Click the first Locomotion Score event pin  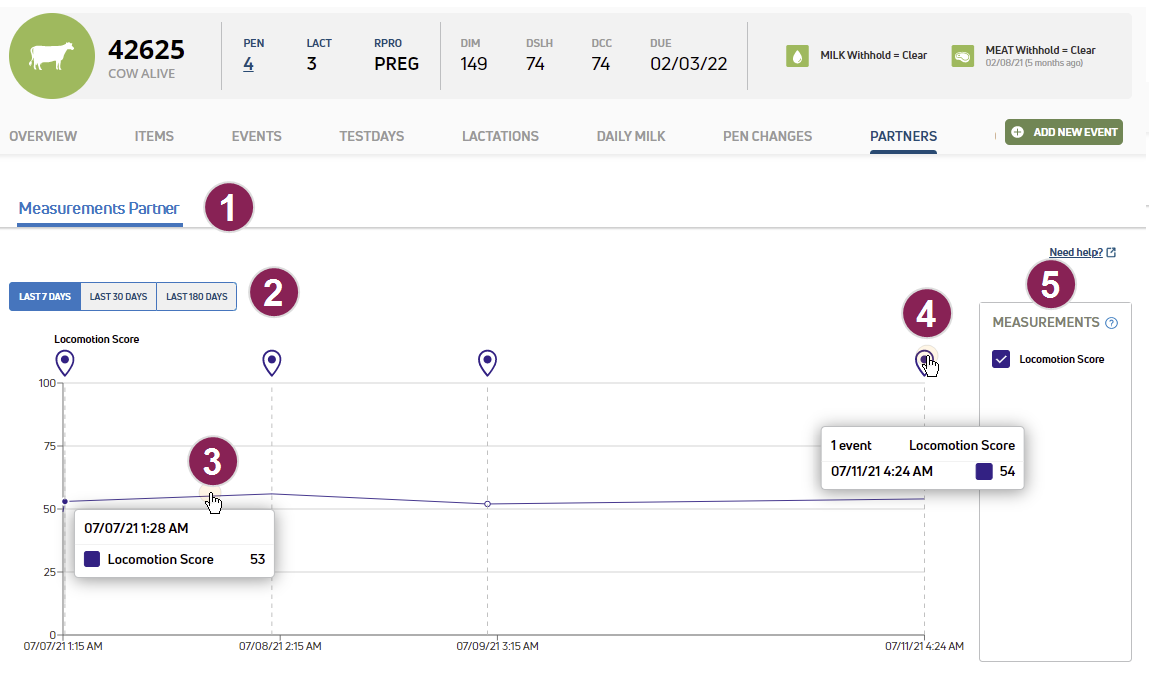tap(65, 361)
